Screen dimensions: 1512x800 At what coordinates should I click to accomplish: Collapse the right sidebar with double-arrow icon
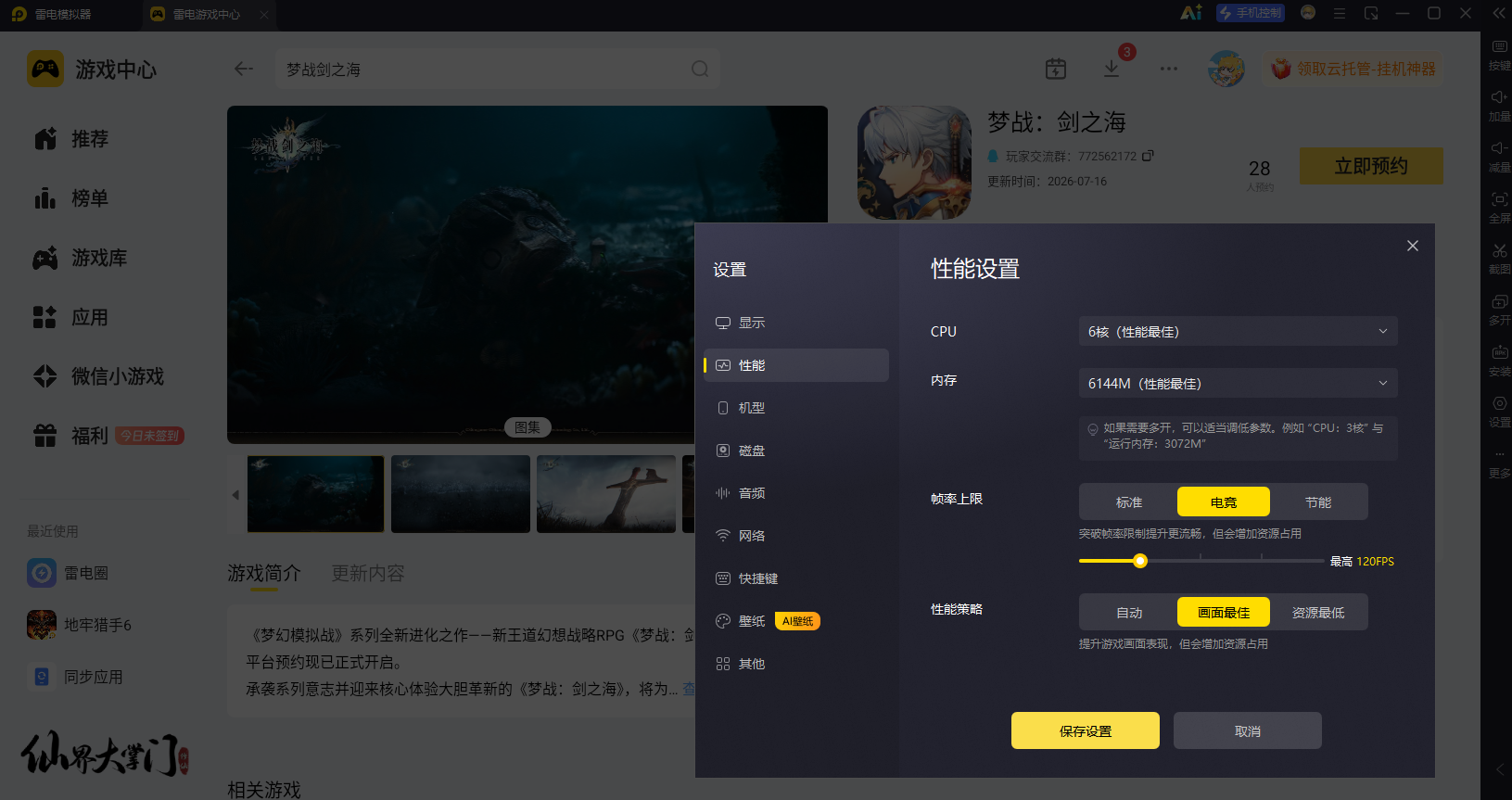(1499, 13)
